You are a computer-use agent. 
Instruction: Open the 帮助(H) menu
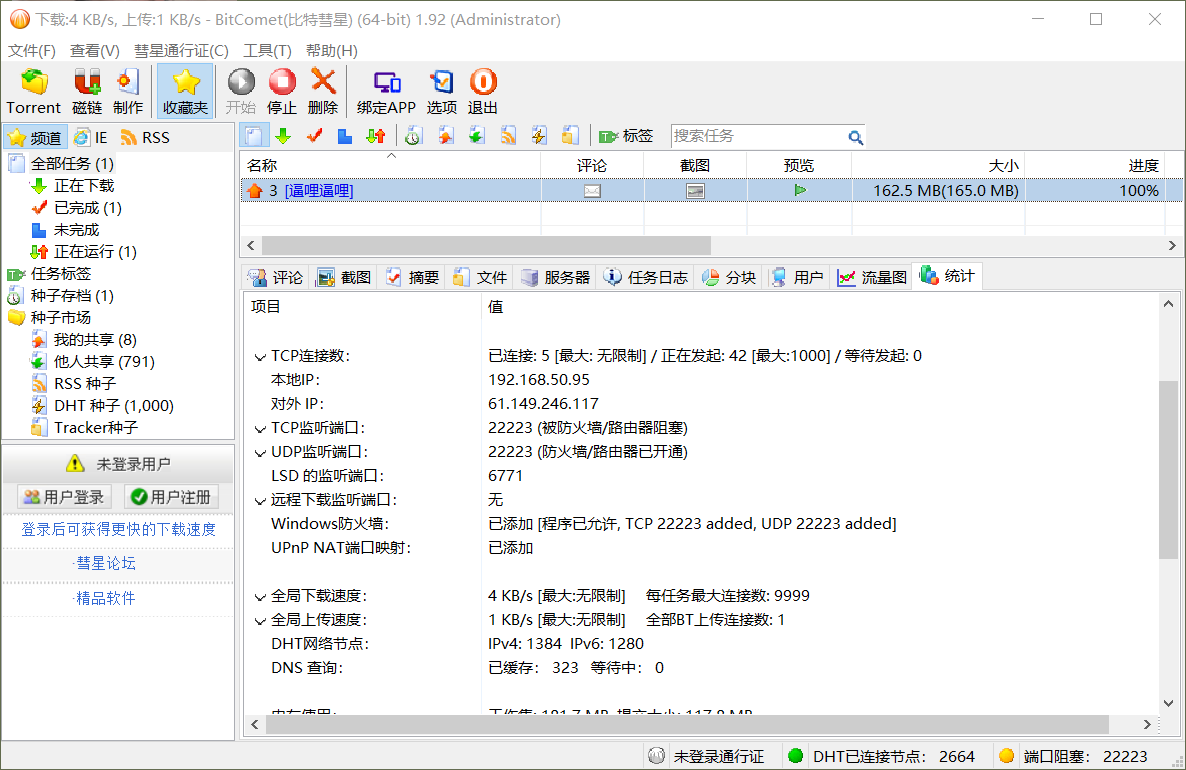pos(331,51)
